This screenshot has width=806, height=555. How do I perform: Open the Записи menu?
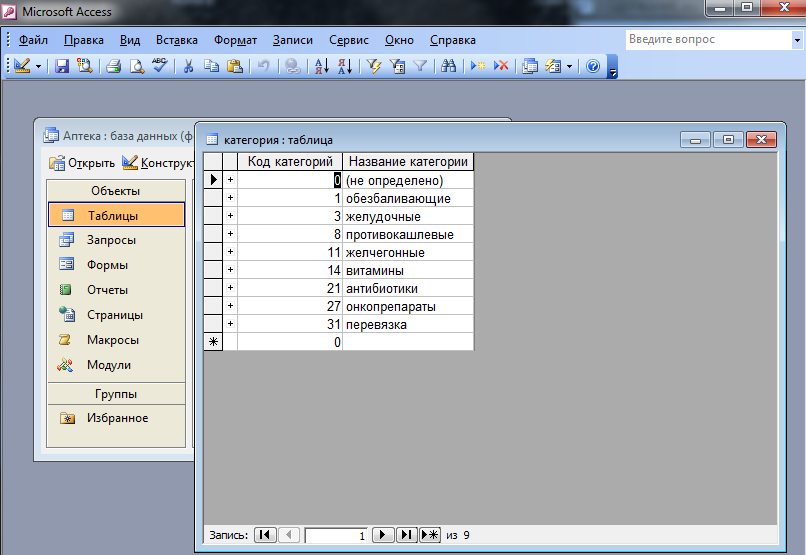pyautogui.click(x=292, y=40)
